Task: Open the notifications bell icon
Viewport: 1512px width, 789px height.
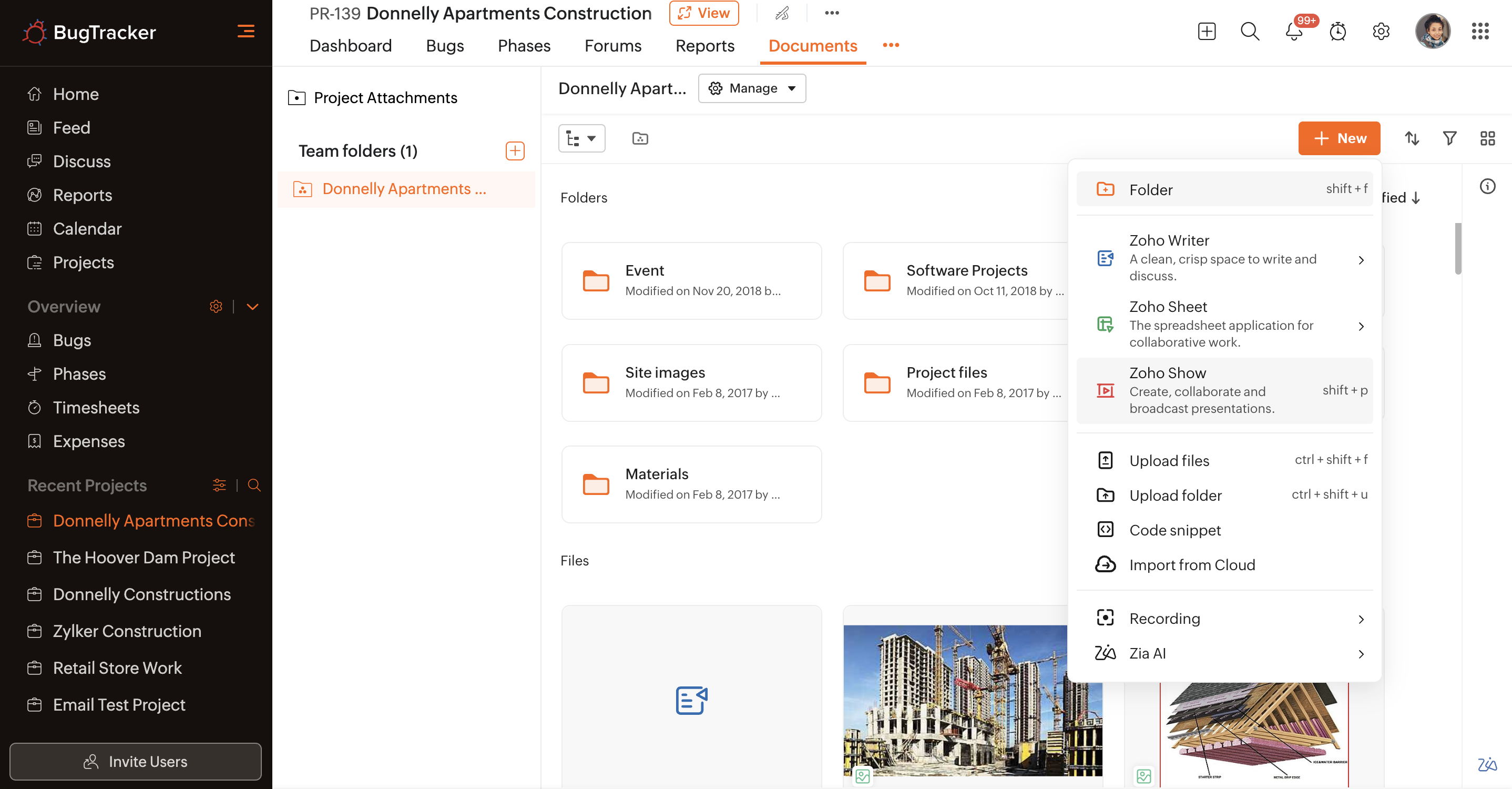Action: (1294, 31)
